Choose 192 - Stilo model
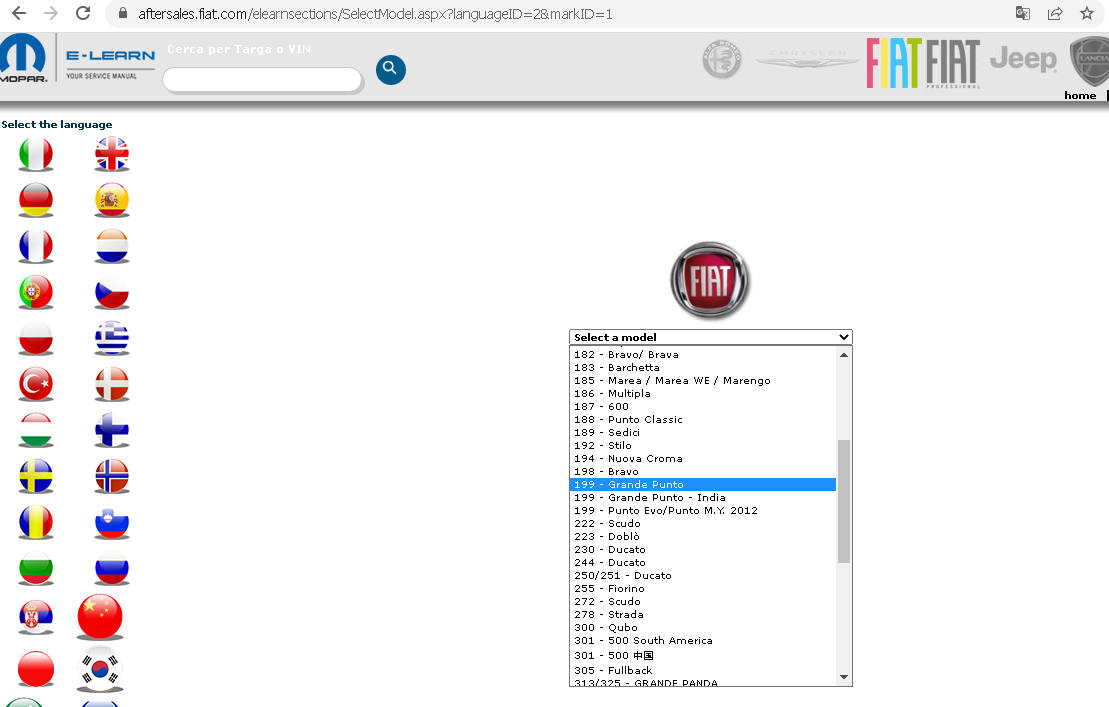1109x707 pixels. [x=703, y=445]
